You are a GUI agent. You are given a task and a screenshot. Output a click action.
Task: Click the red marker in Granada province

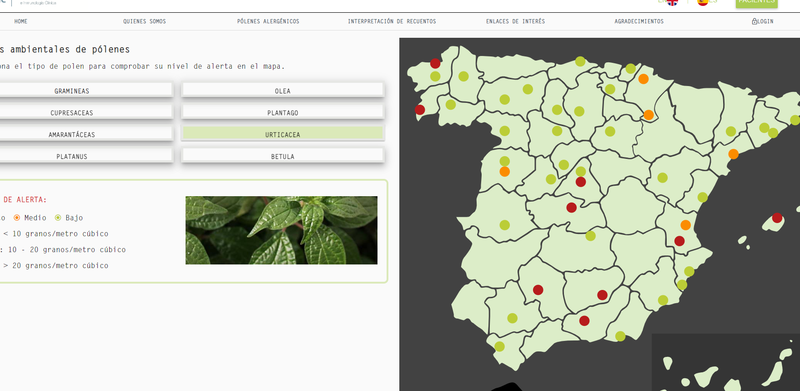pyautogui.click(x=584, y=321)
